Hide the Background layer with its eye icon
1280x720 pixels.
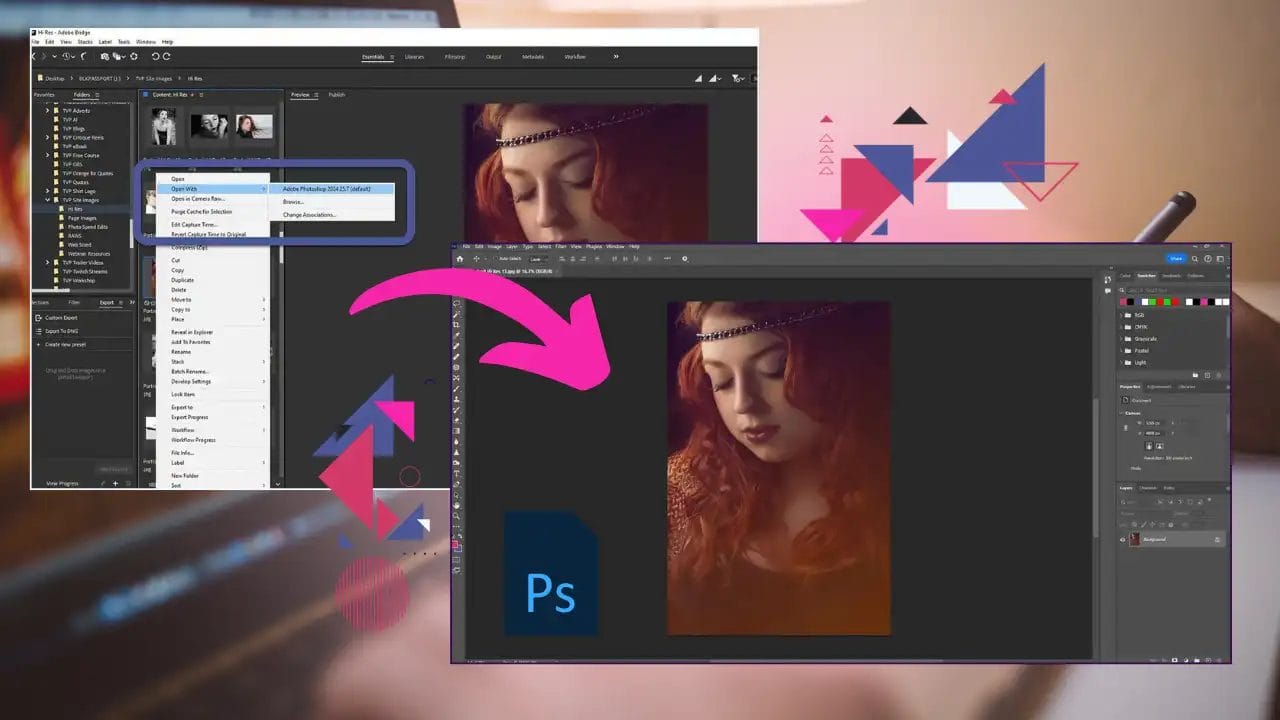pos(1122,540)
